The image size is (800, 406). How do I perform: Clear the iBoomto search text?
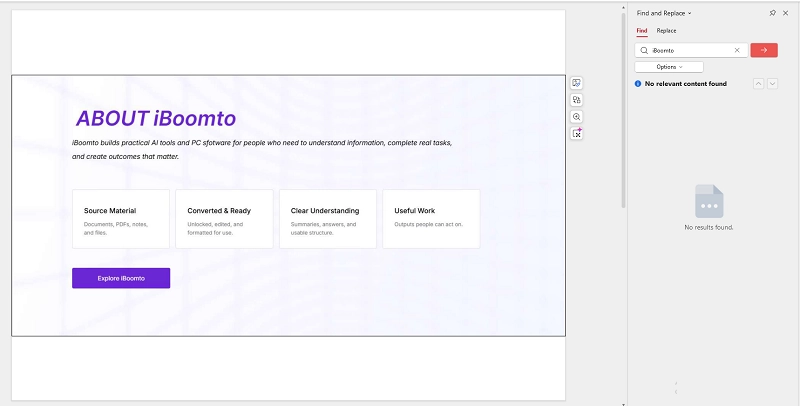(x=737, y=50)
